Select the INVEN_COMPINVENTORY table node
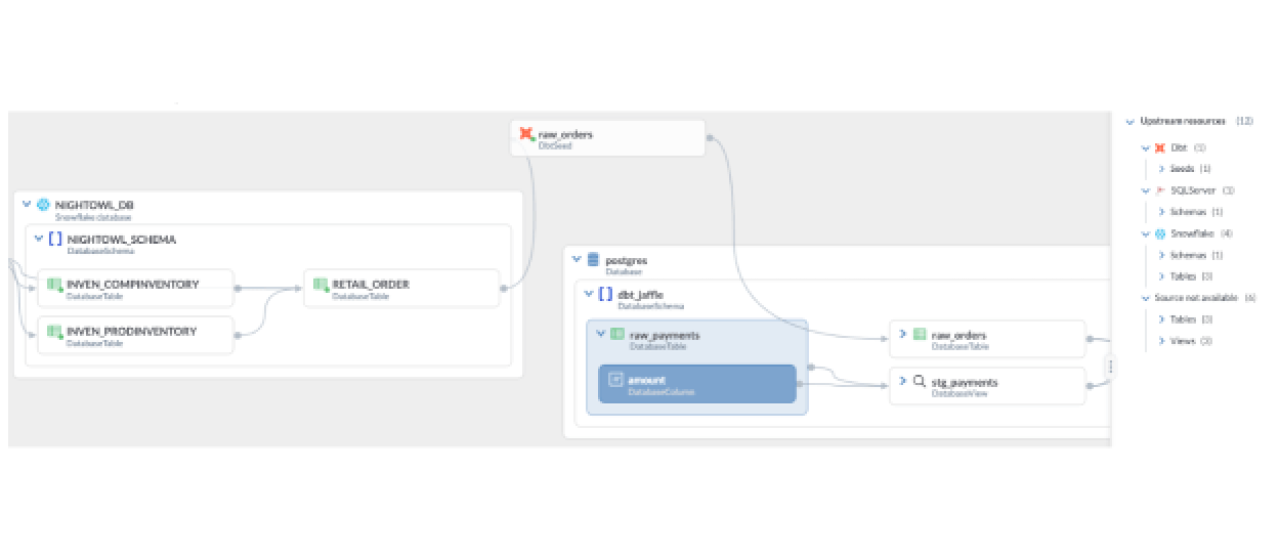 tap(135, 288)
